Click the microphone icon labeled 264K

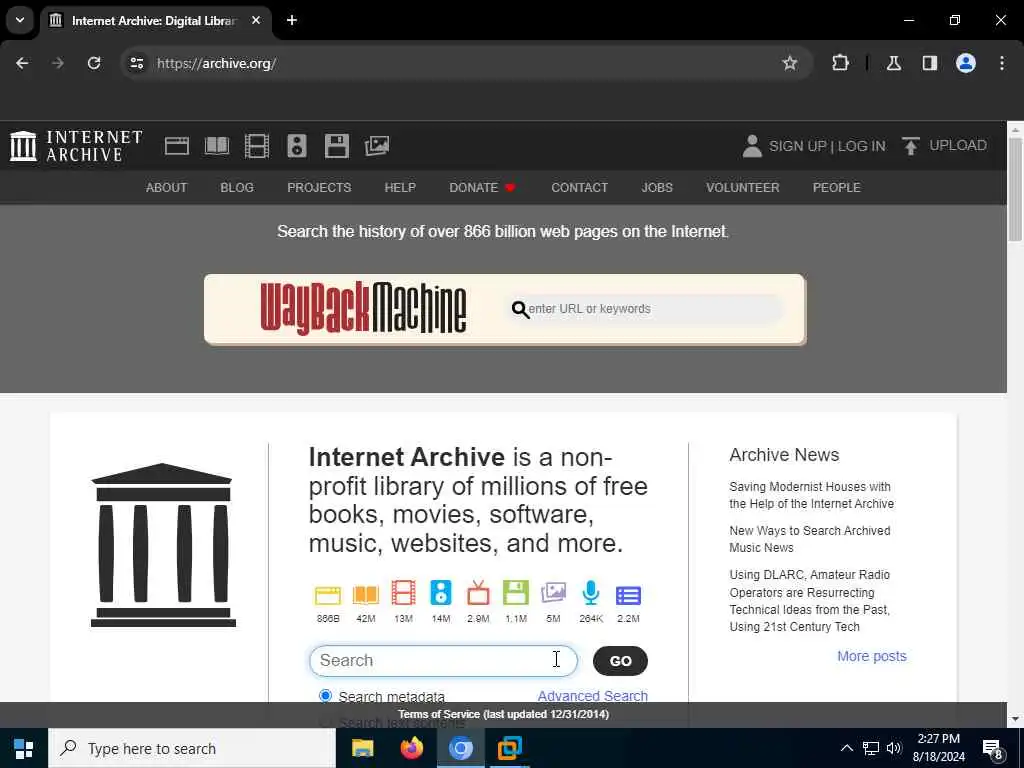point(591,593)
